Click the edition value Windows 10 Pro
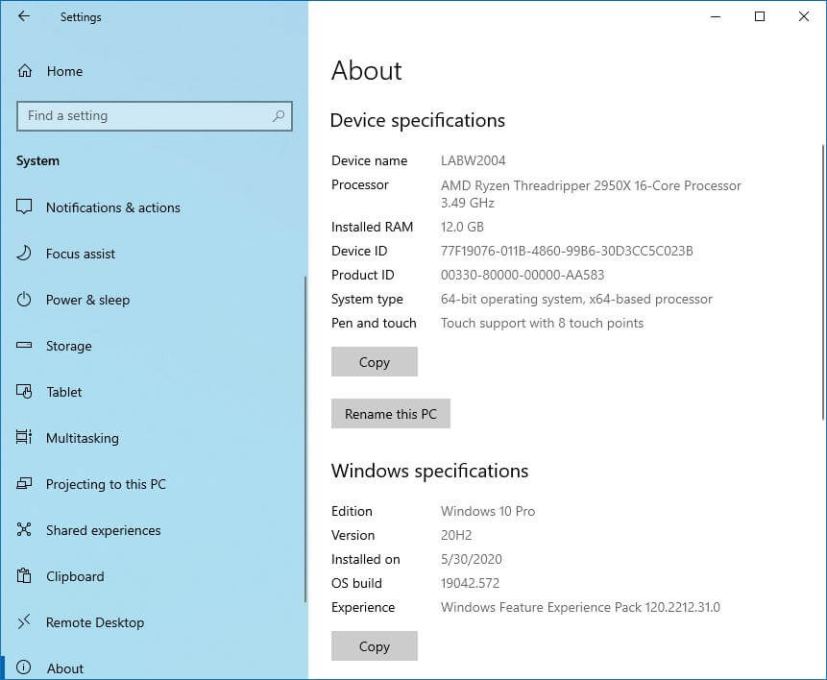827x680 pixels. [x=488, y=511]
